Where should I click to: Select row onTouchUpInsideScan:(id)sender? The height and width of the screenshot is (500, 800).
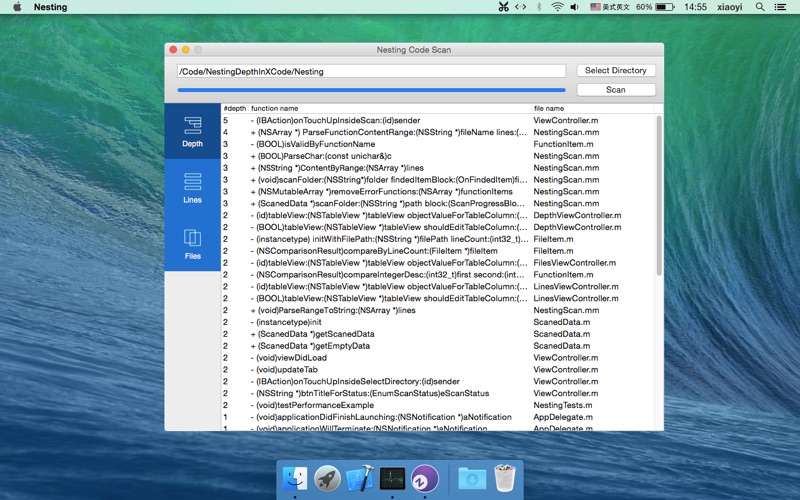[x=438, y=120]
